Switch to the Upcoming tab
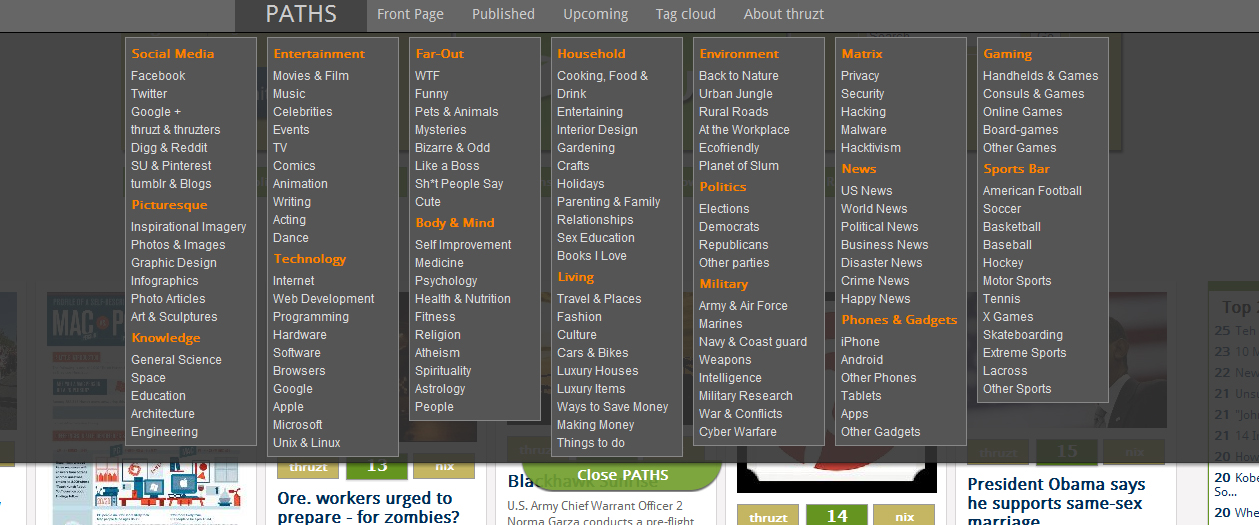 (x=595, y=14)
